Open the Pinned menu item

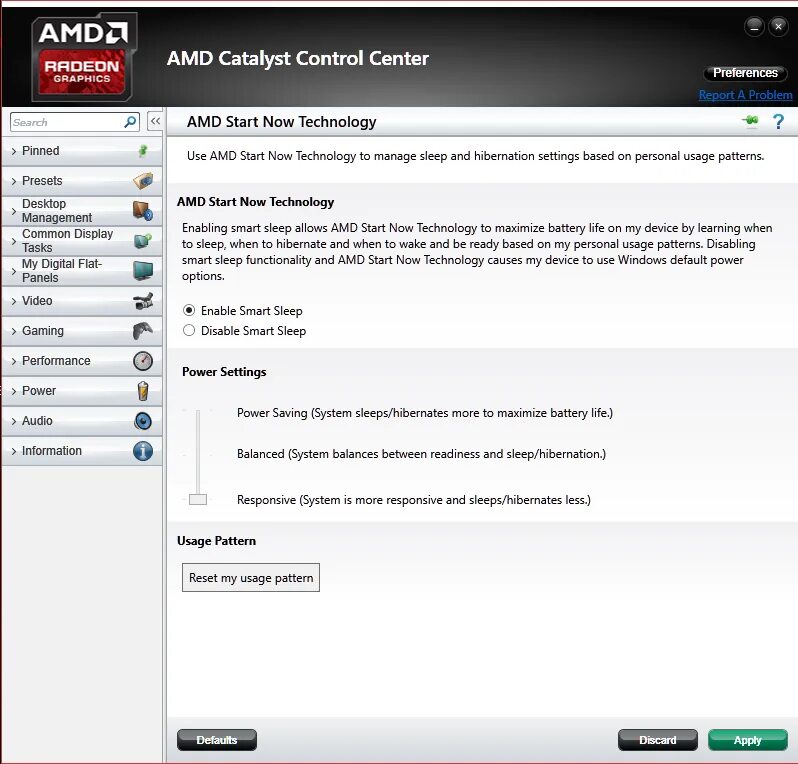(x=82, y=151)
